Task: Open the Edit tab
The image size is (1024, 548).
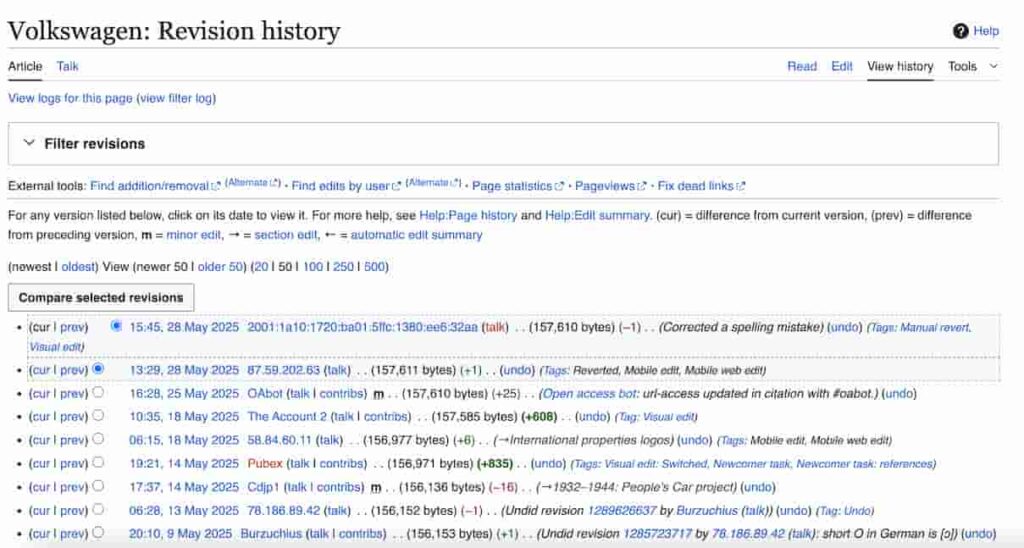Action: 842,66
